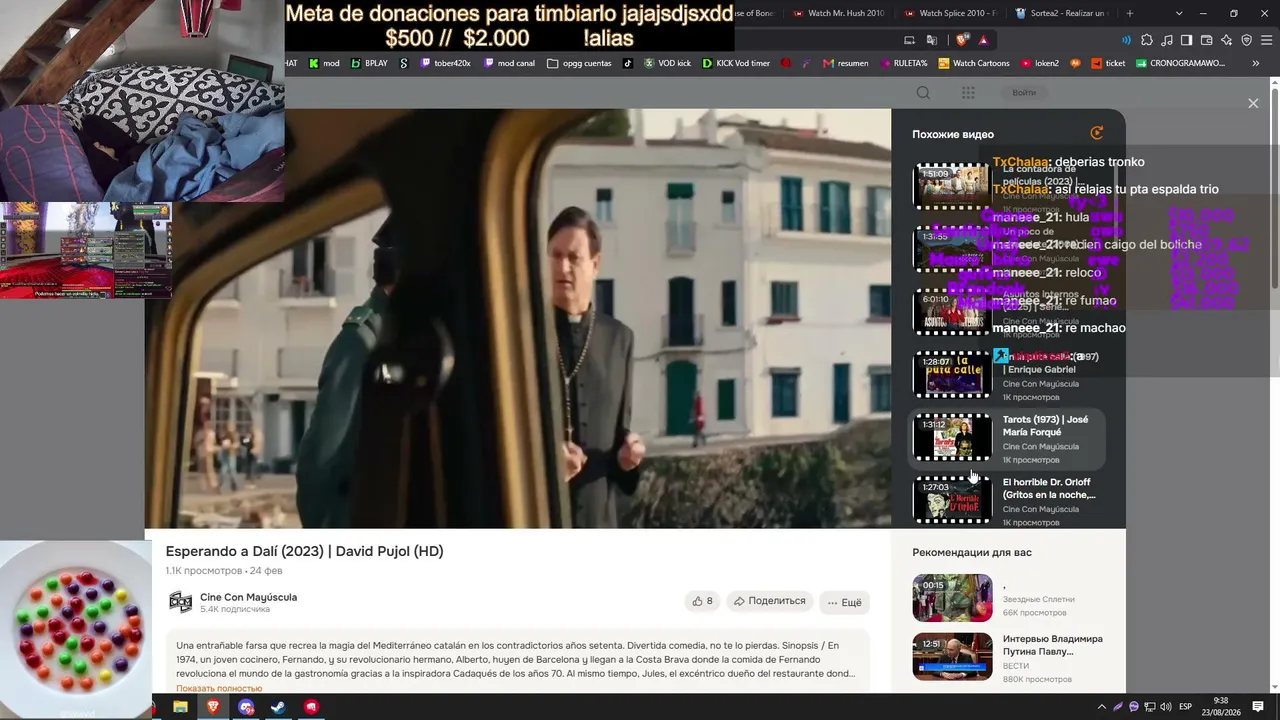The image size is (1280, 720).
Task: Open the tab search dropdown arrow
Action: coord(1179,13)
